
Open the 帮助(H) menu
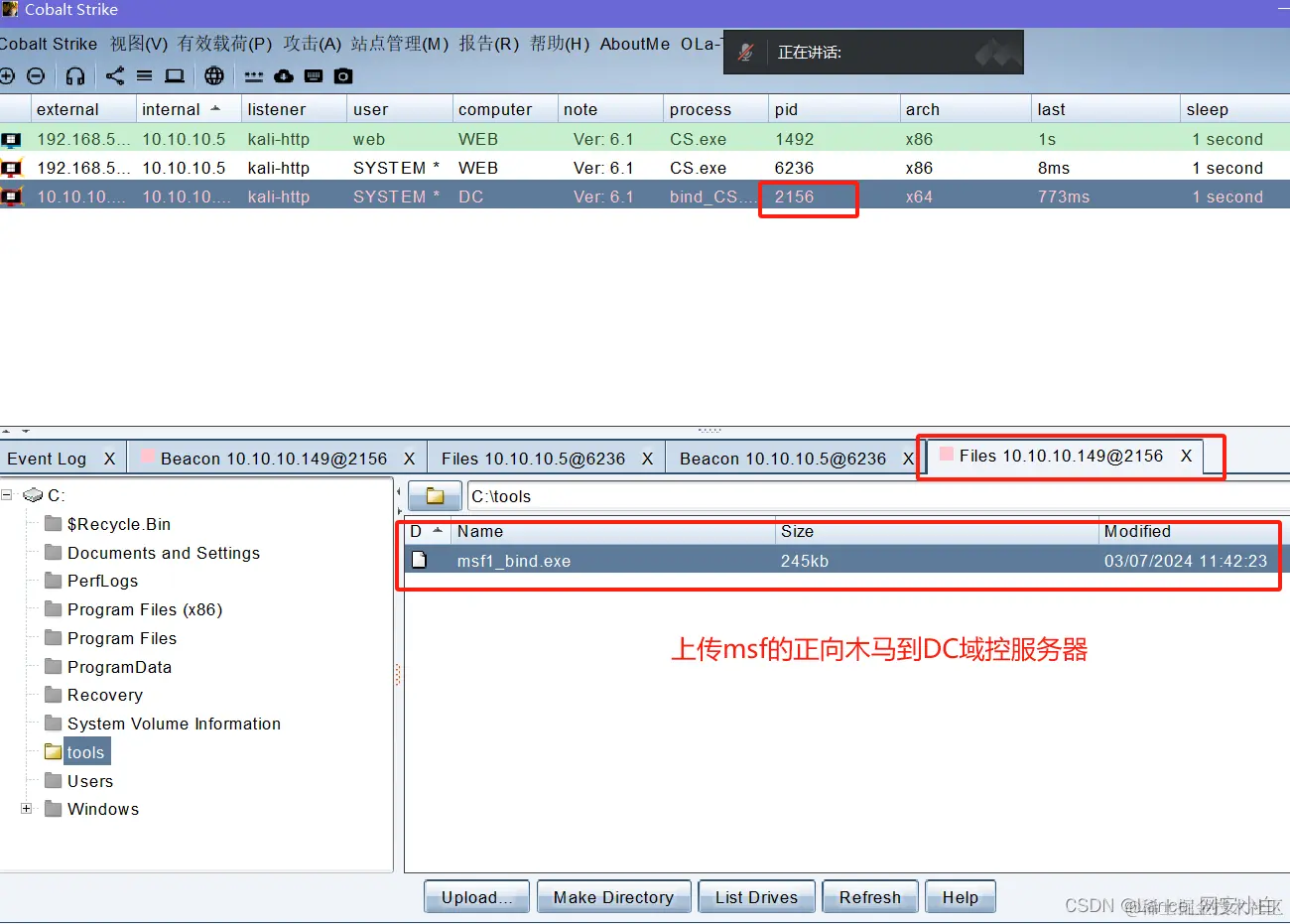click(560, 44)
